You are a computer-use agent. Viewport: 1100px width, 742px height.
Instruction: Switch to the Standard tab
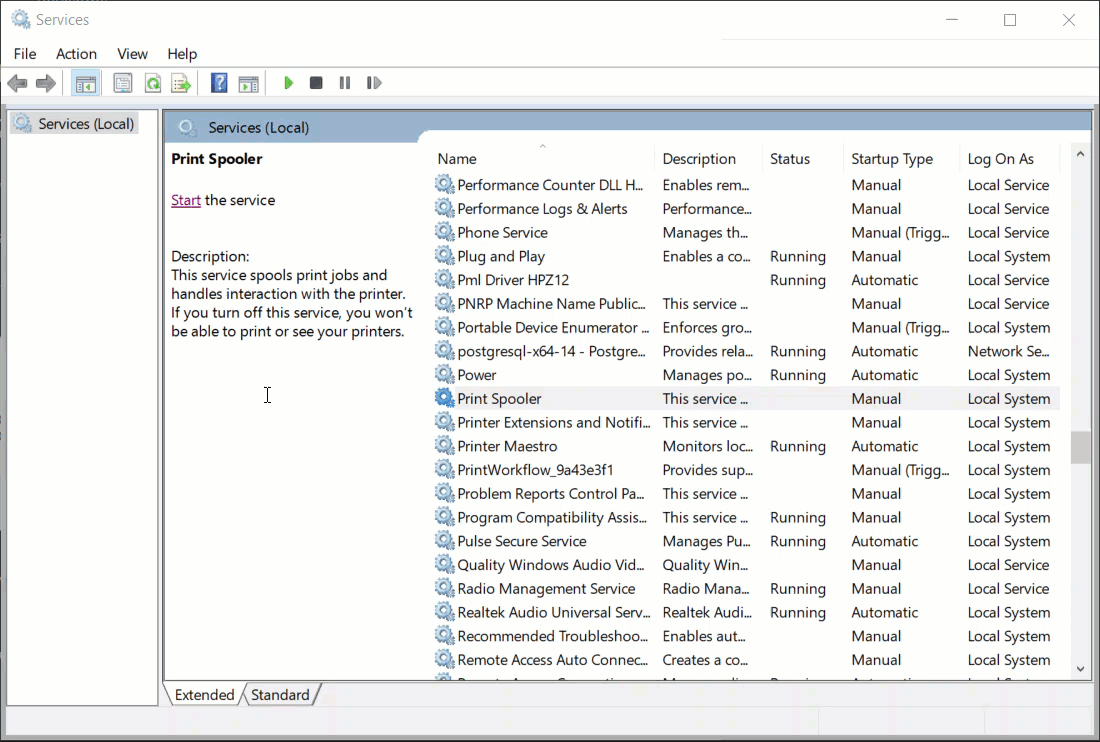(x=280, y=694)
